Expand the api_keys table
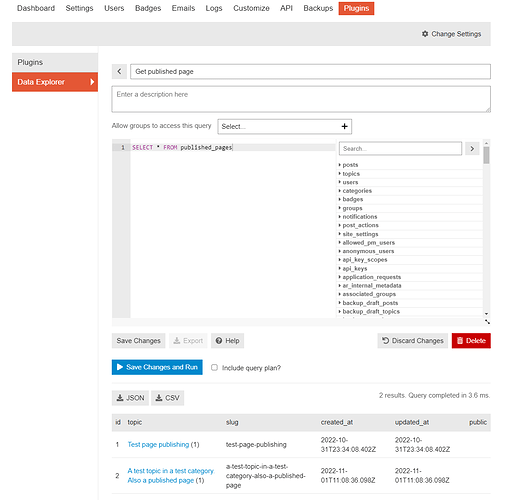This screenshot has height=500, width=505. 355,268
